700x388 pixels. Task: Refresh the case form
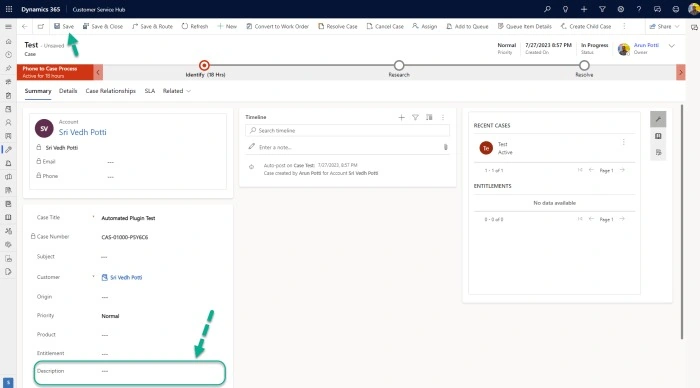tap(195, 26)
